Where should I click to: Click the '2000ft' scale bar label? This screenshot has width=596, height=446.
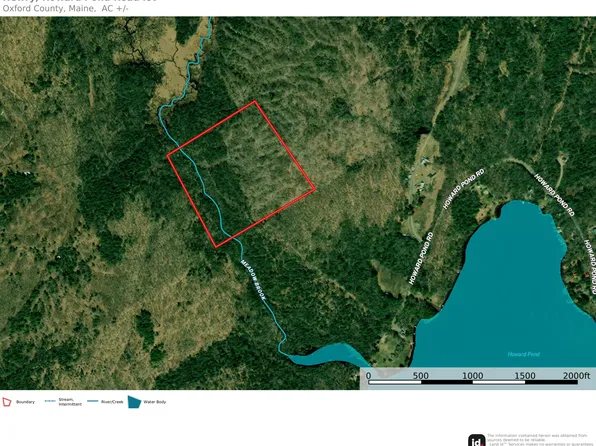tap(576, 376)
